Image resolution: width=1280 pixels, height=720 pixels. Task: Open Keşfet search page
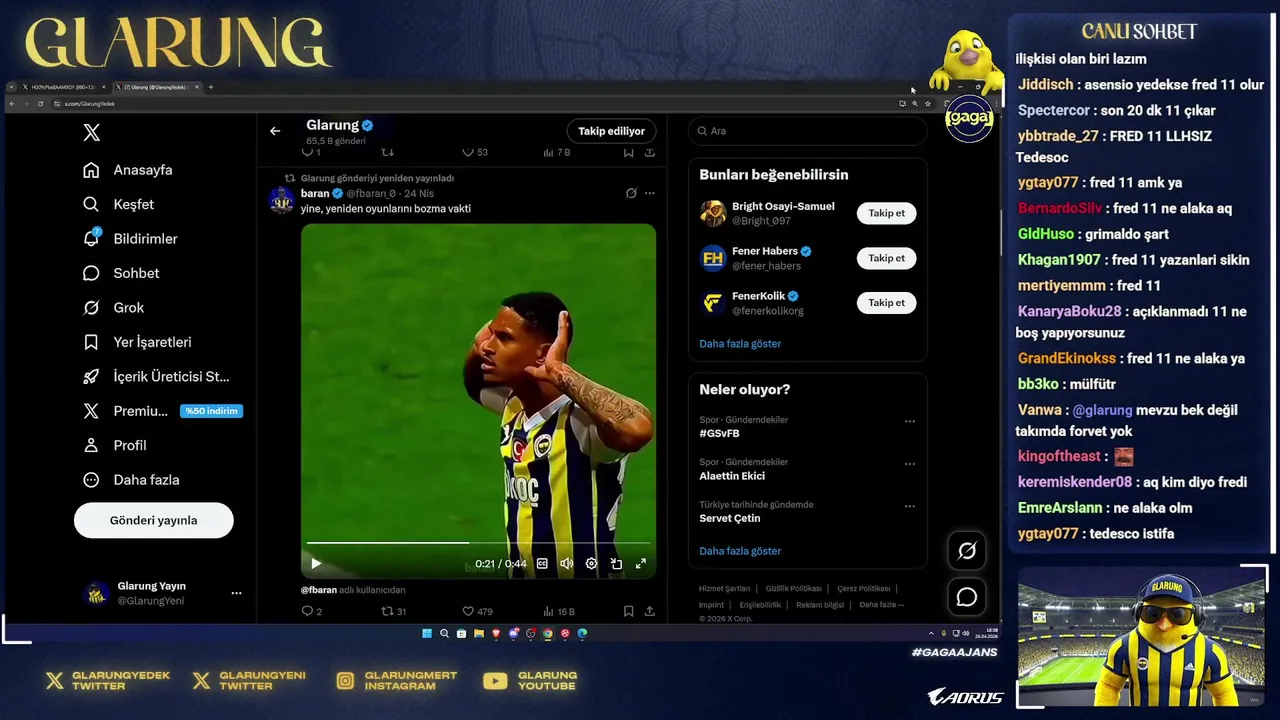[x=119, y=204]
